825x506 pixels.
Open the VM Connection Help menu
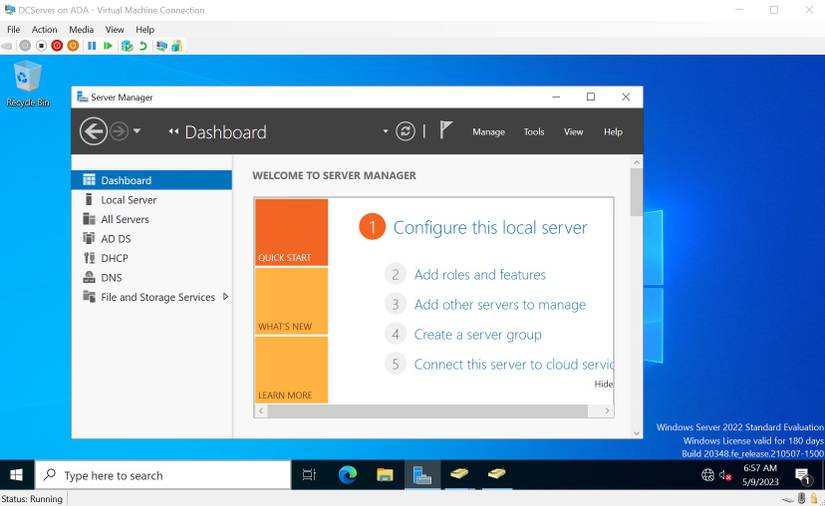tap(145, 29)
